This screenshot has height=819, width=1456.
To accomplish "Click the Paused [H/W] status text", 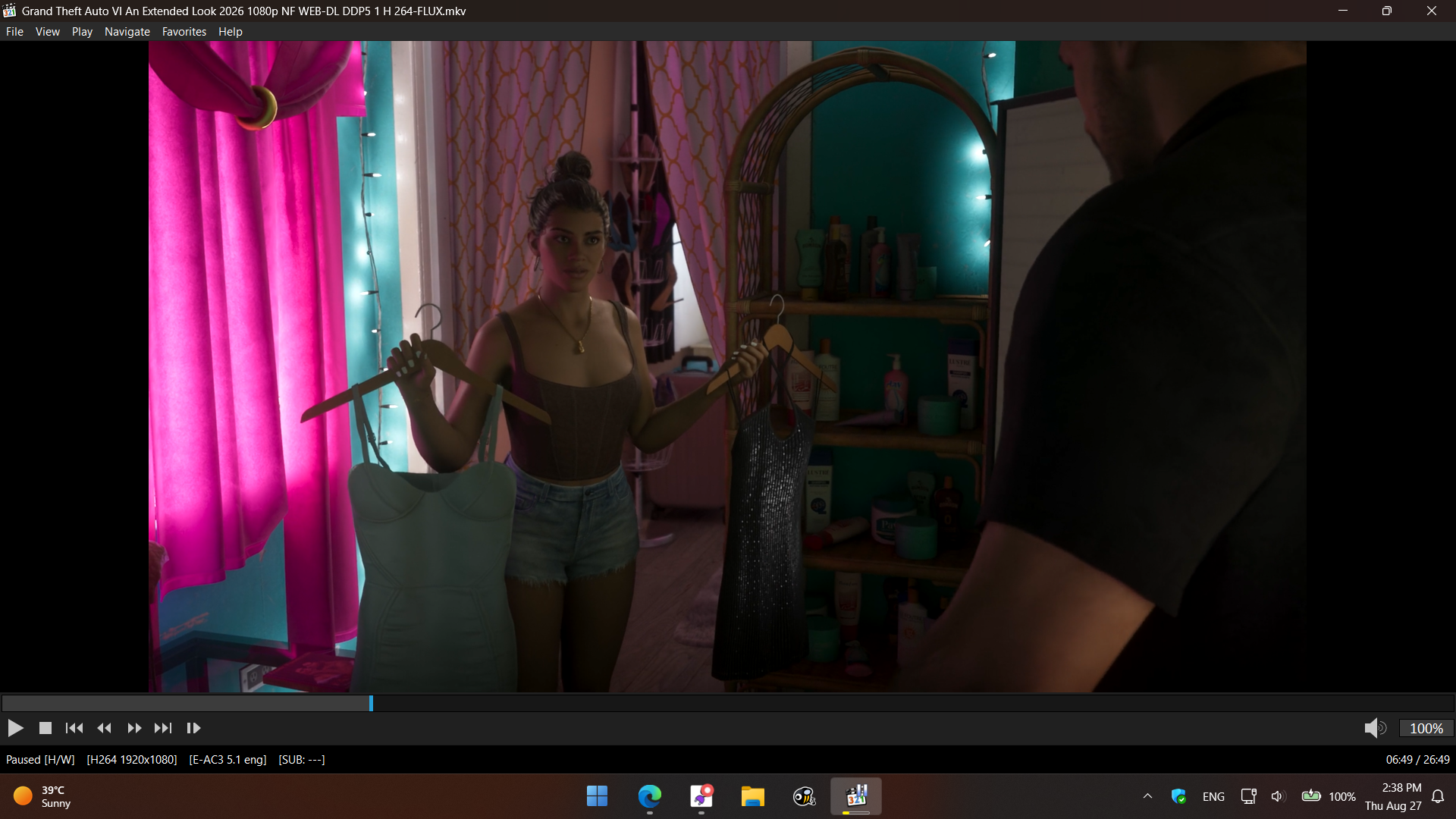I will (40, 760).
